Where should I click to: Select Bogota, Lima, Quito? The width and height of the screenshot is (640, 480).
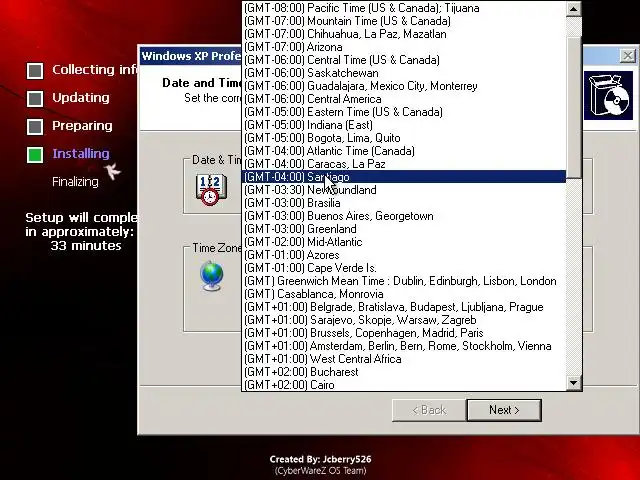[404, 138]
